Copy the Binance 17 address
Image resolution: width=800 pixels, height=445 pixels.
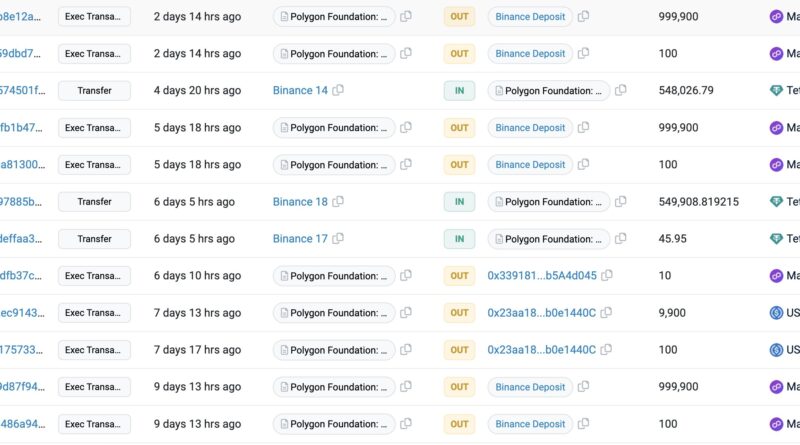(338, 239)
